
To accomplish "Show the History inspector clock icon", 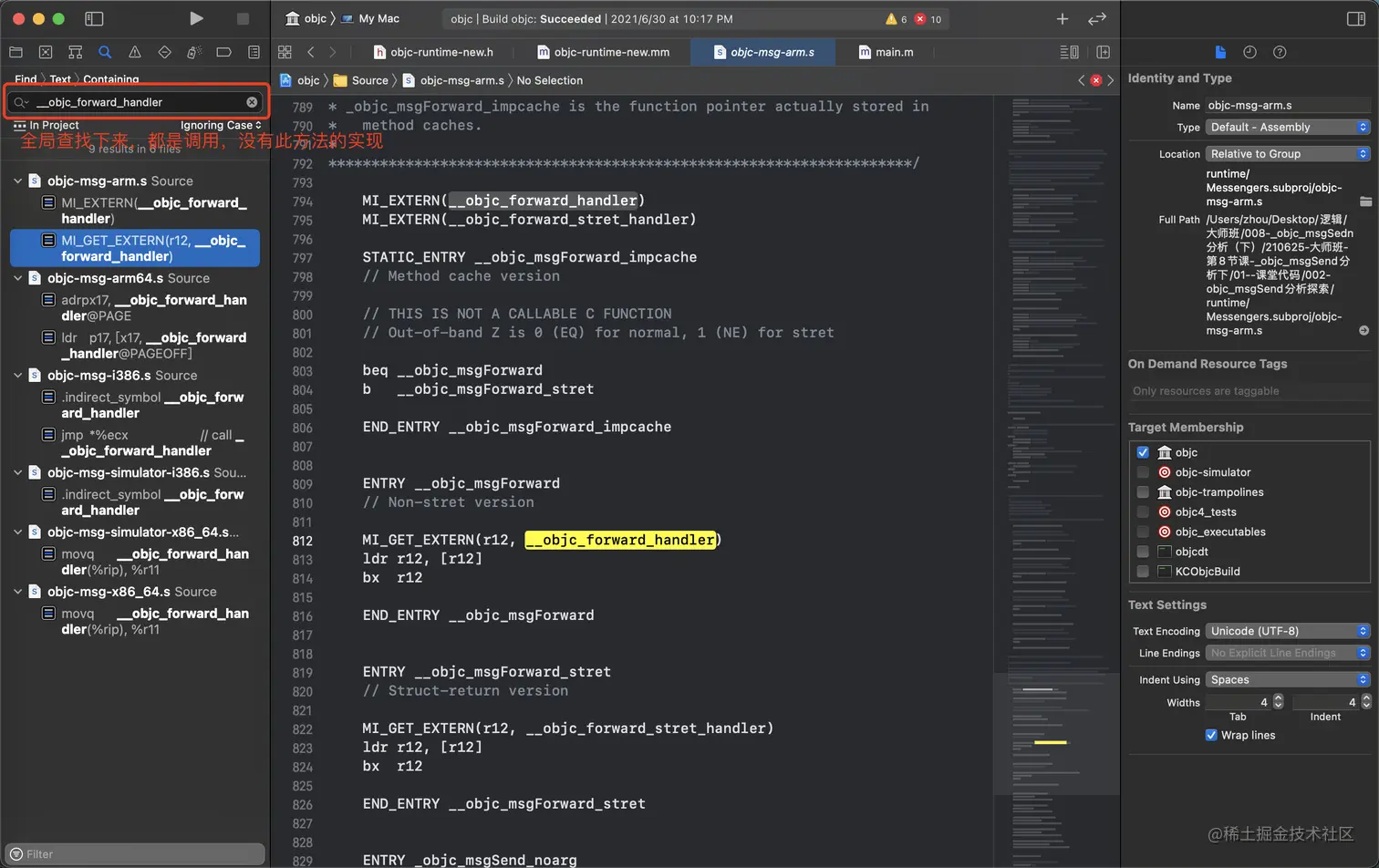I will pos(1249,52).
